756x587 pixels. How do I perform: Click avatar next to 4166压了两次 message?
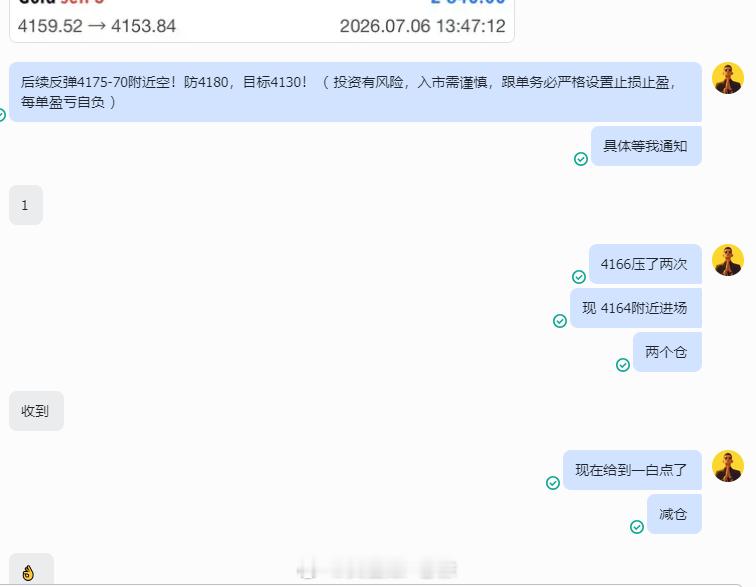[728, 260]
